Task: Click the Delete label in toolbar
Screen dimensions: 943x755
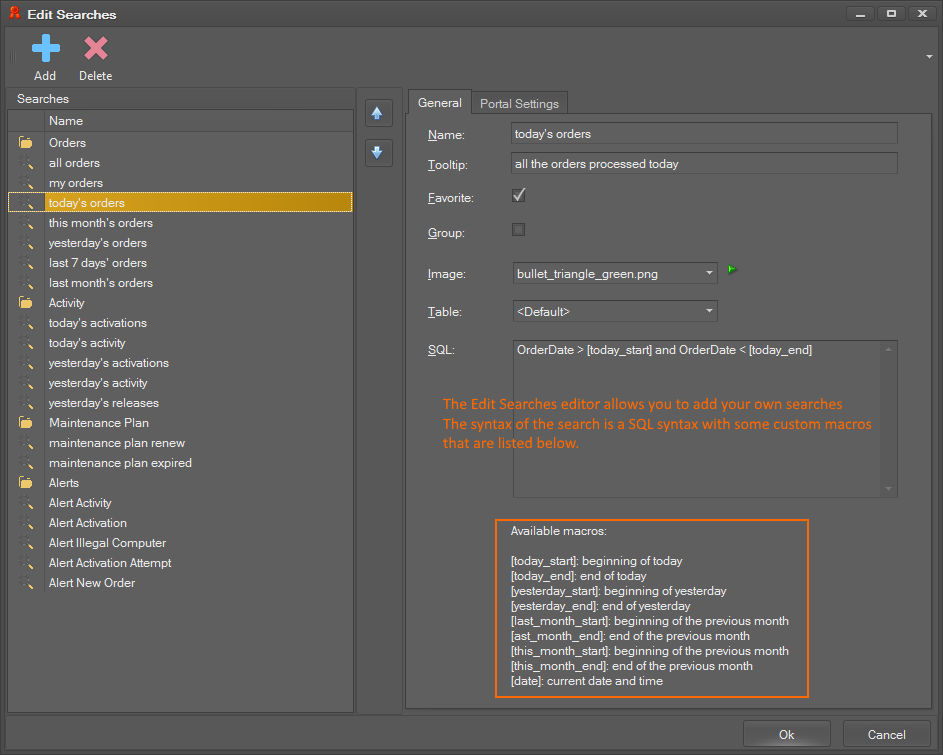Action: coord(96,76)
